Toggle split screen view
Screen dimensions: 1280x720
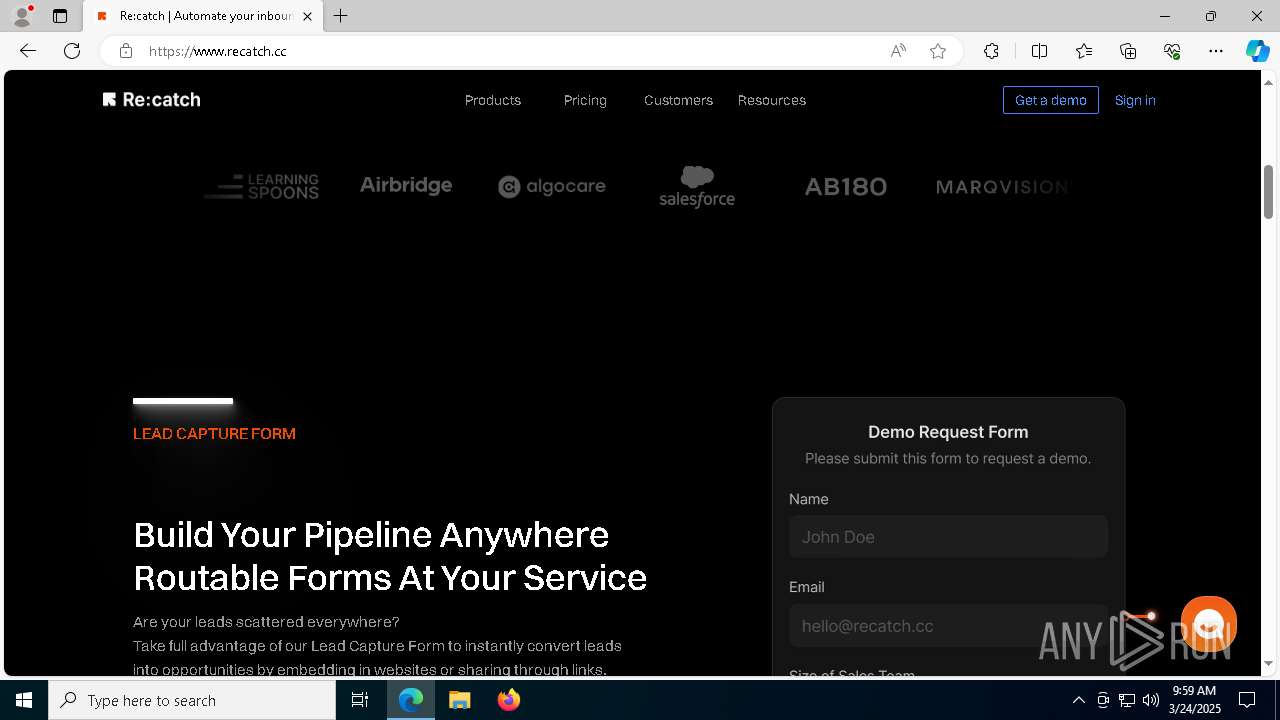tap(1039, 51)
